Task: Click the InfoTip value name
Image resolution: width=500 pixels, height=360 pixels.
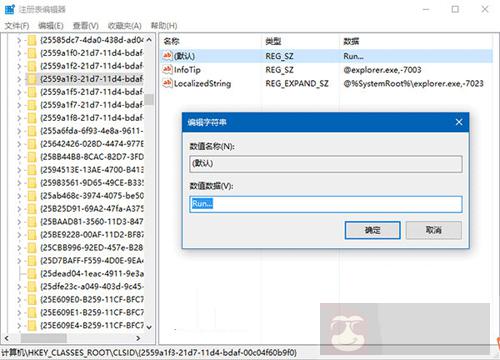Action: pyautogui.click(x=187, y=70)
